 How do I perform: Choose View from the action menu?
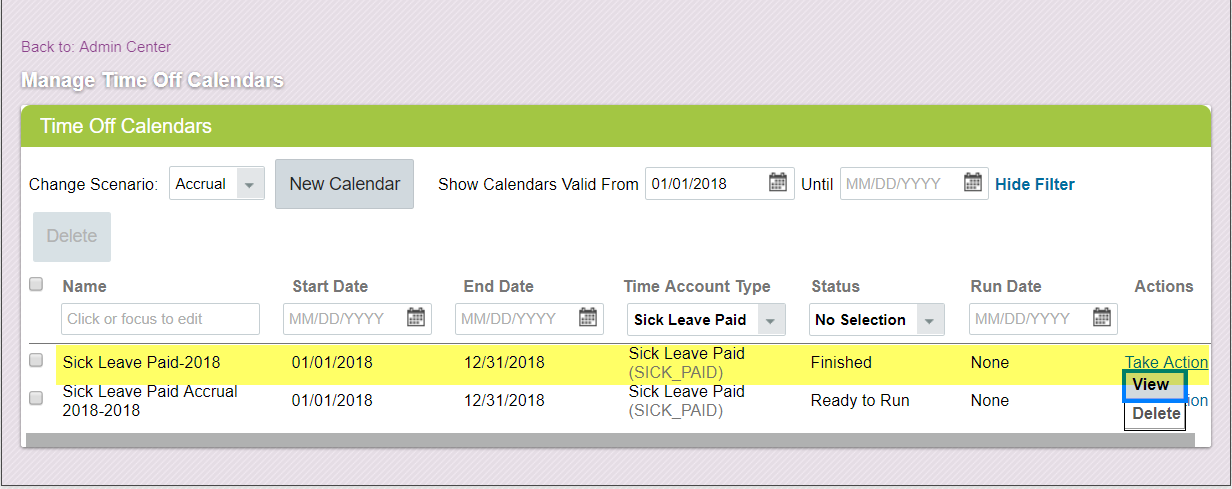pos(1155,386)
